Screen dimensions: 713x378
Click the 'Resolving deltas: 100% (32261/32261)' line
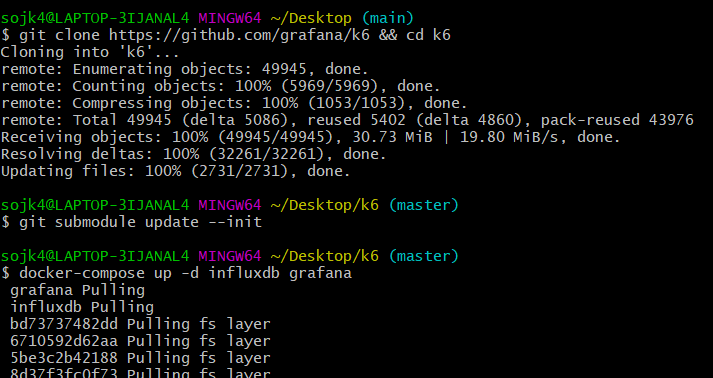pos(194,154)
